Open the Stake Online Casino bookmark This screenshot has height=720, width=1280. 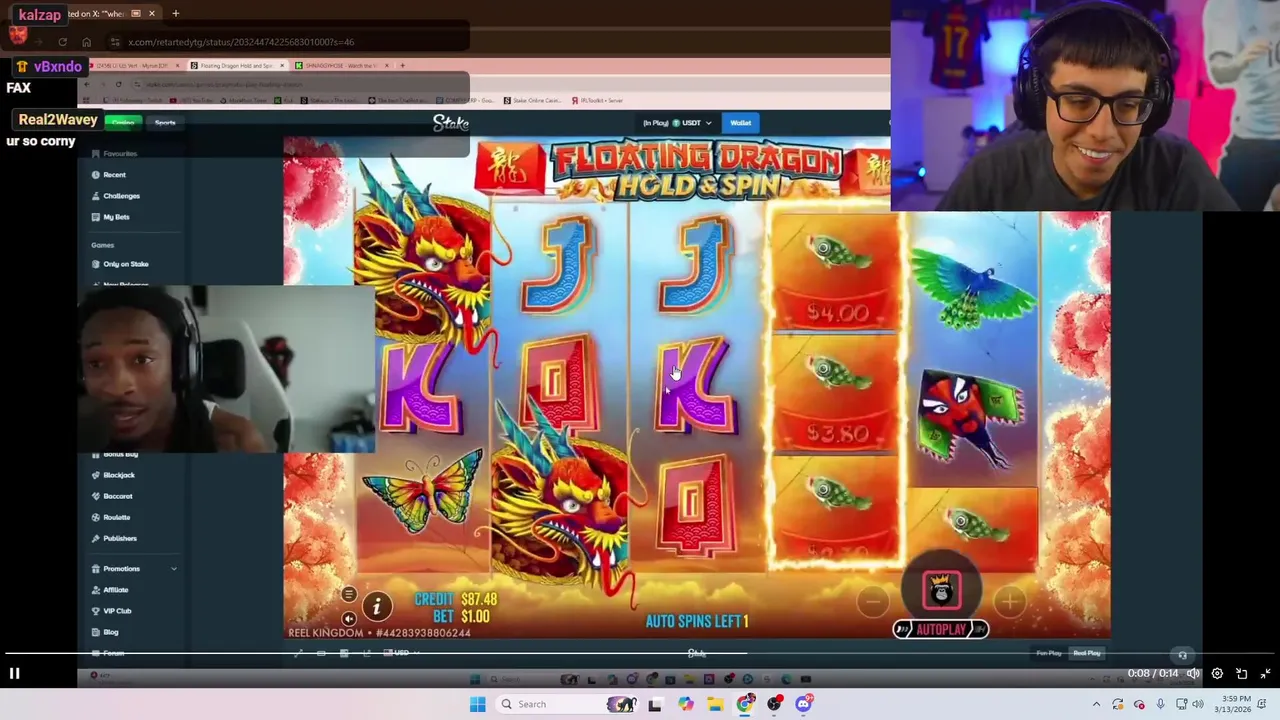535,100
